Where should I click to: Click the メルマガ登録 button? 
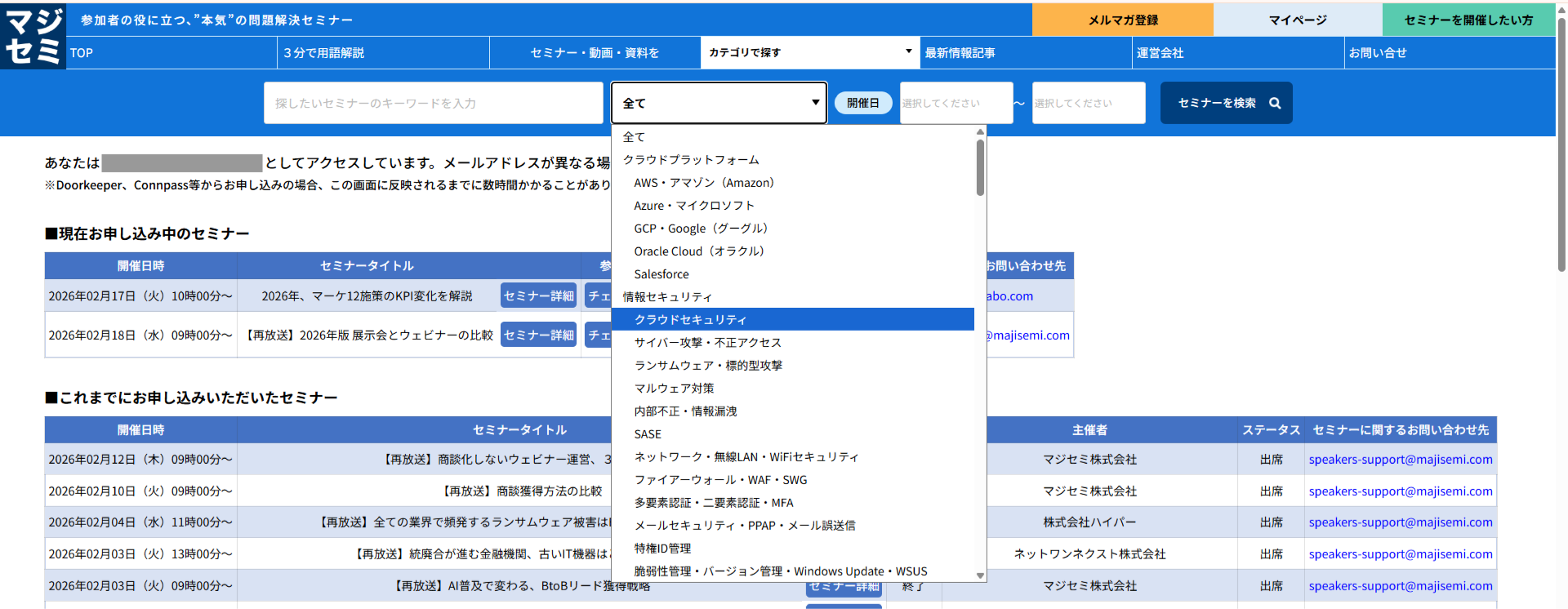[1122, 20]
